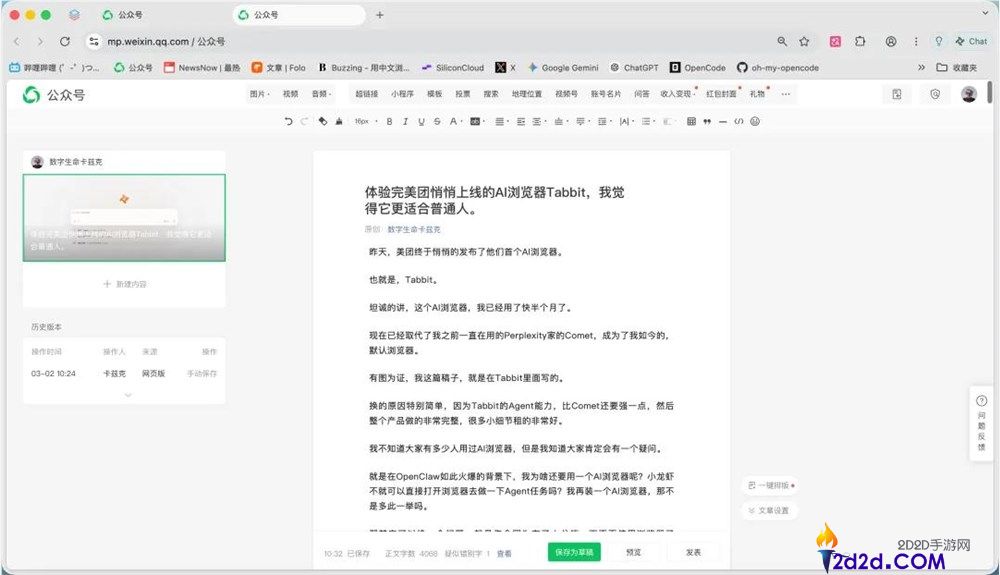
Task: Click the 查看 link for suspected typos
Action: click(504, 553)
